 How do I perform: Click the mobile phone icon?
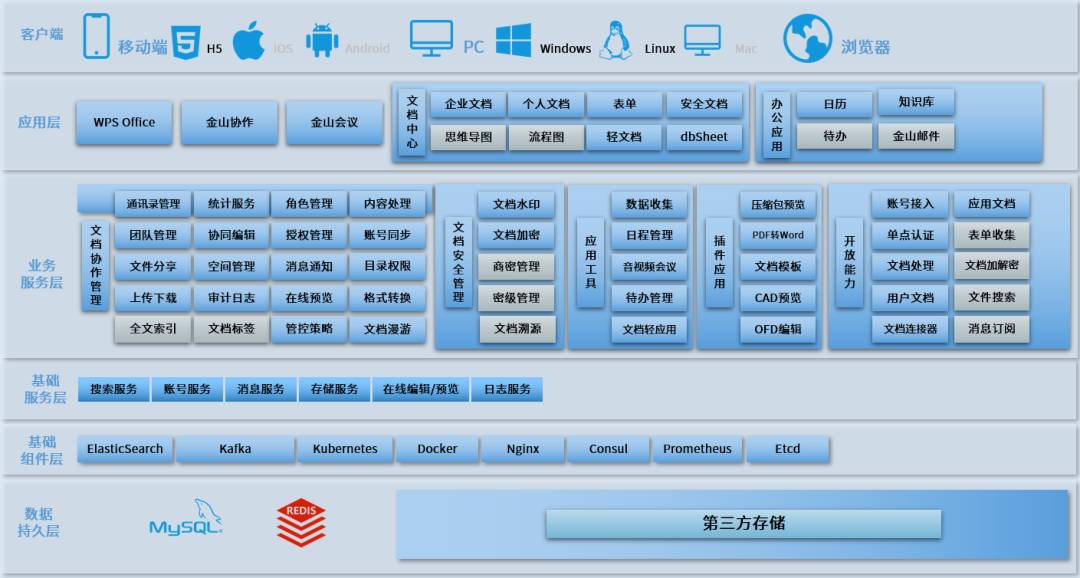pos(96,37)
